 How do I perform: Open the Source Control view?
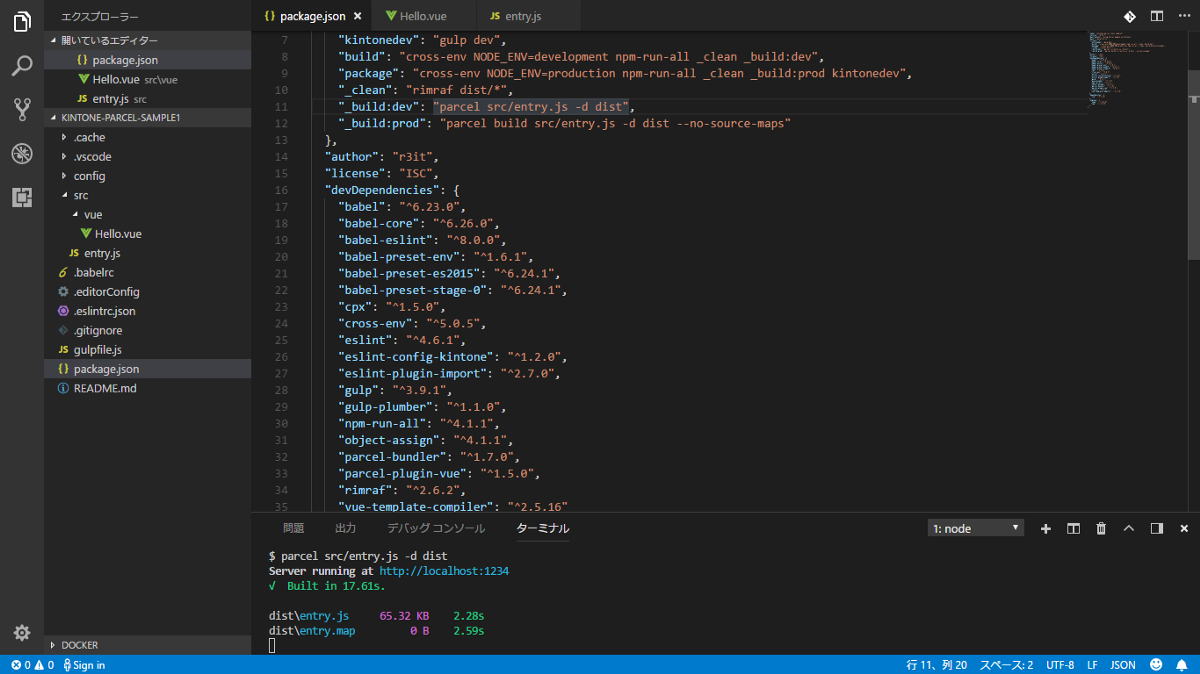22,109
